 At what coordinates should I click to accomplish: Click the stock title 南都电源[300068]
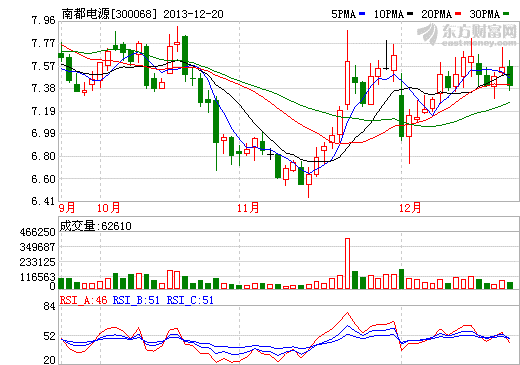[x=109, y=14]
